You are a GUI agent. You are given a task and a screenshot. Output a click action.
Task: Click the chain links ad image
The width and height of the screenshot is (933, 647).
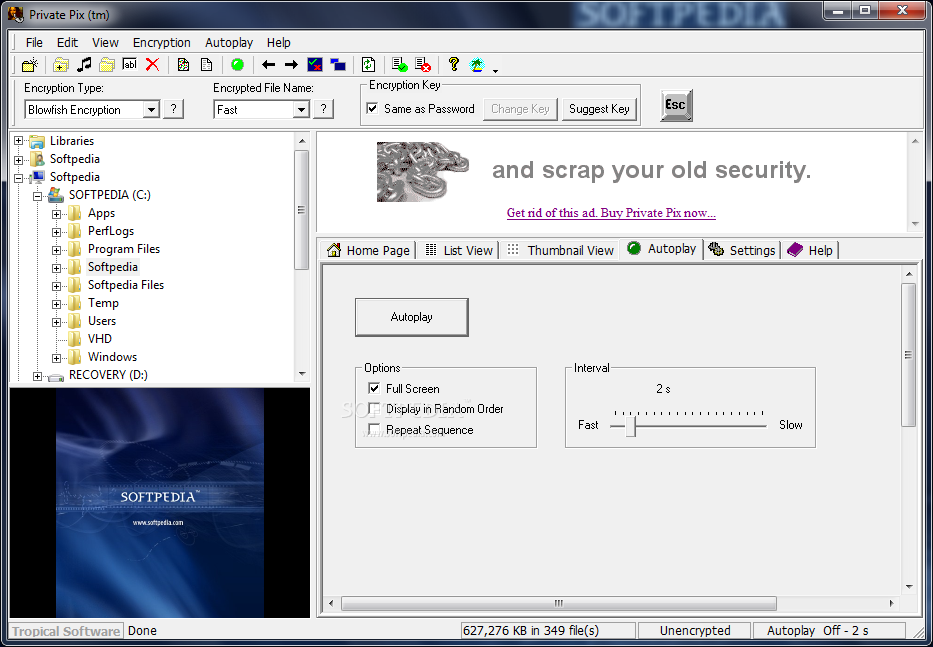pyautogui.click(x=422, y=171)
